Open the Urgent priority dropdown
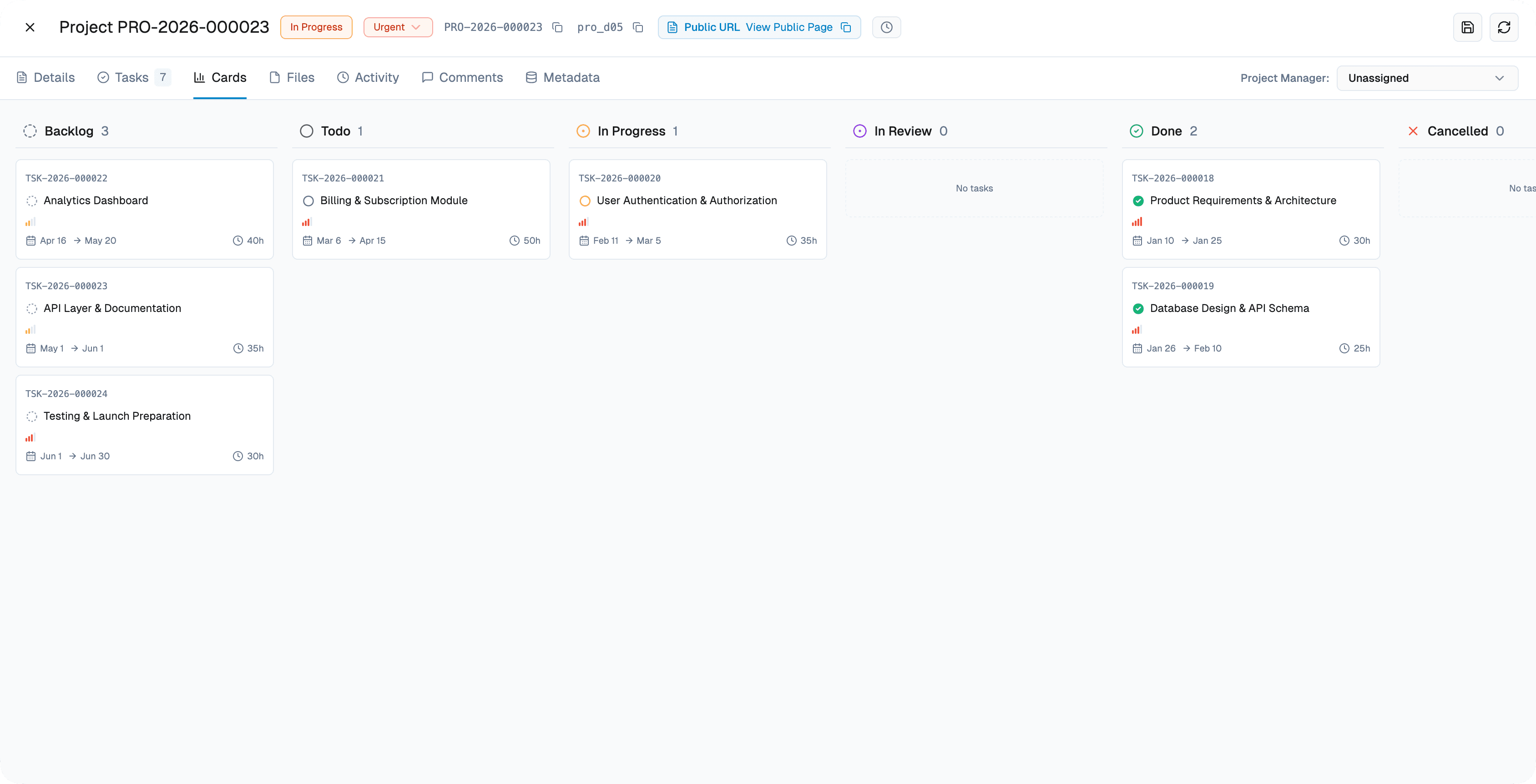 (x=397, y=27)
